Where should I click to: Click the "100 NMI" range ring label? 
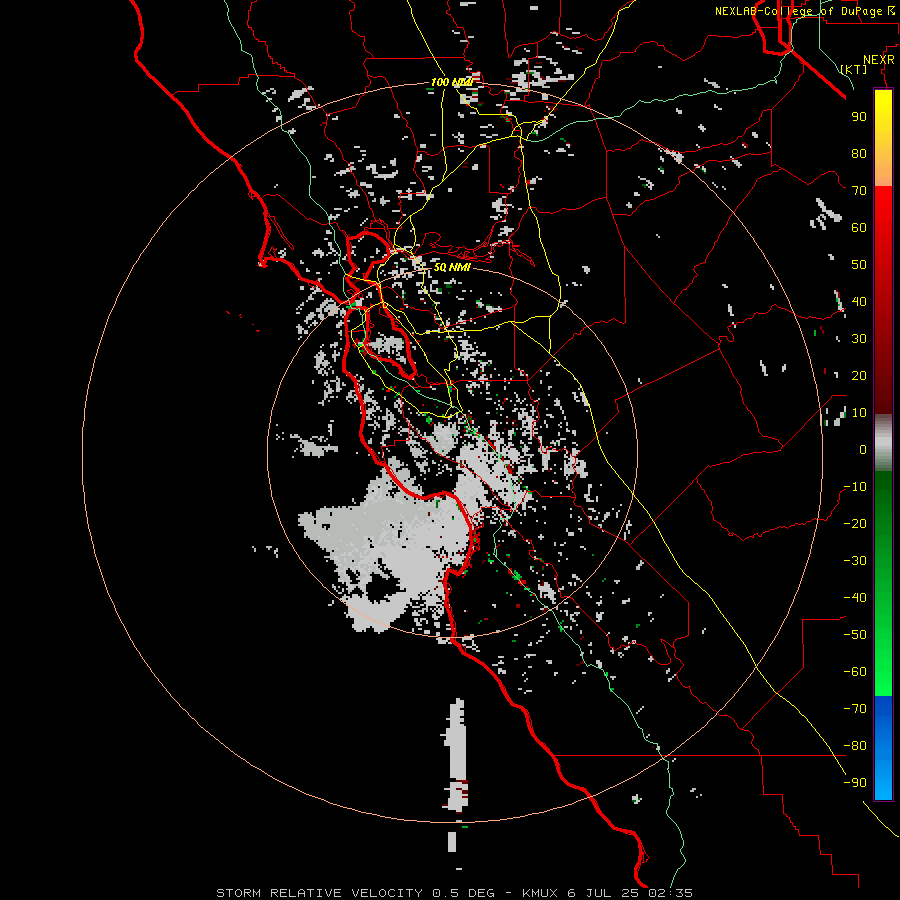click(452, 83)
